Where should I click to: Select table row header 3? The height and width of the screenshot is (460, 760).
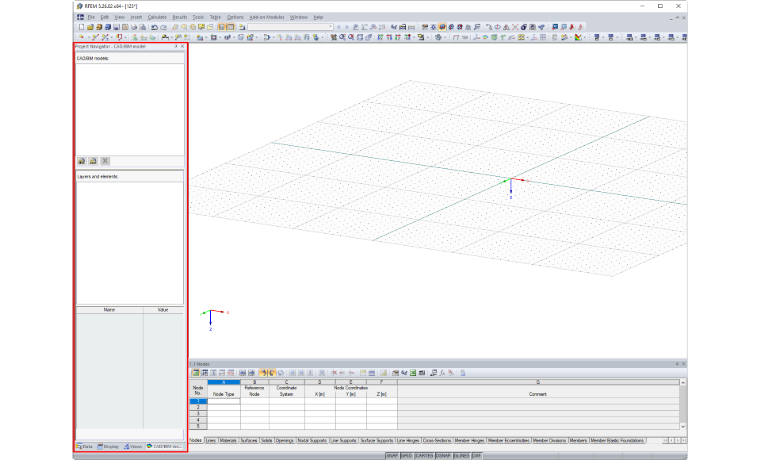(198, 414)
